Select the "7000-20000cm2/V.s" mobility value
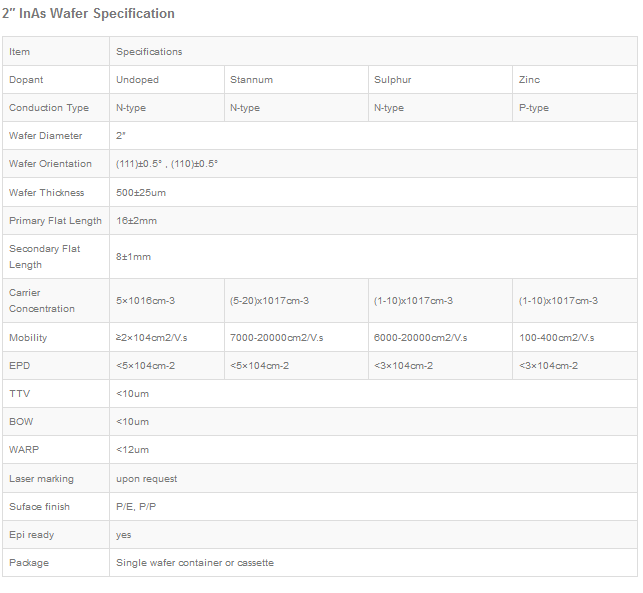Screen dimensions: 643x593 pyautogui.click(x=272, y=338)
